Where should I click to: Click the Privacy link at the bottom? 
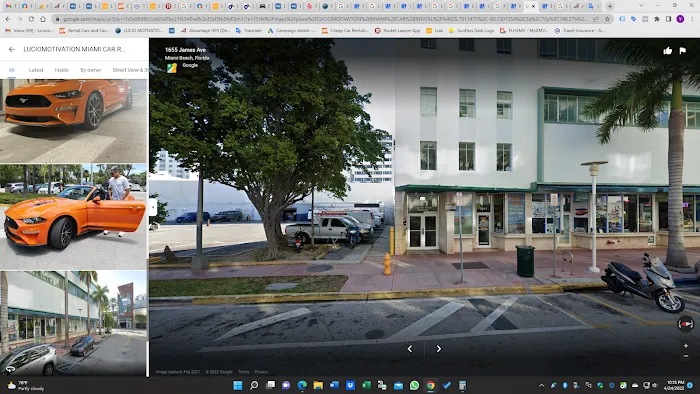click(x=261, y=372)
